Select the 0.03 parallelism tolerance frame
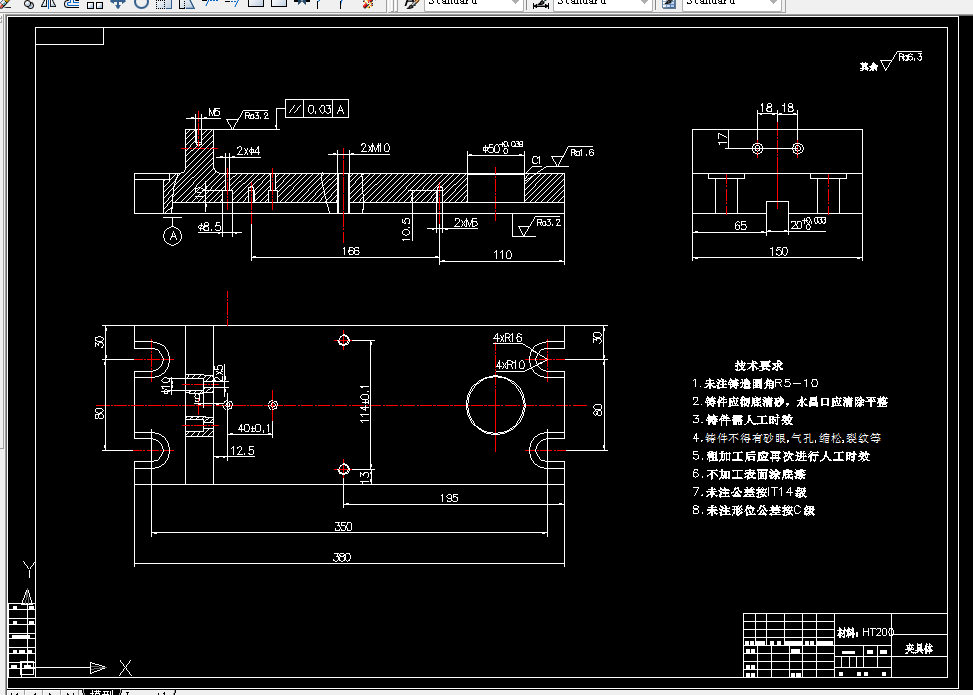The height and width of the screenshot is (695, 973). (x=317, y=109)
